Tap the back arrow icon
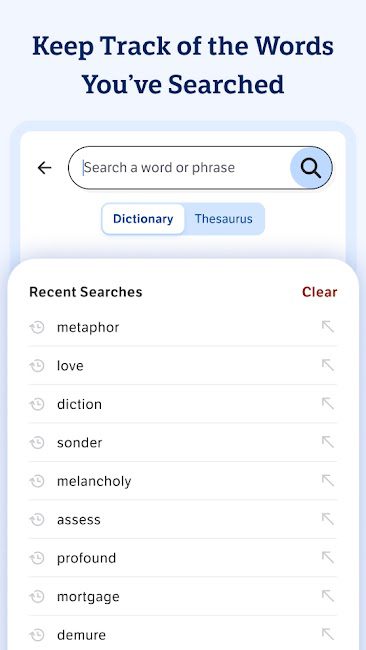This screenshot has height=650, width=366. (x=44, y=168)
